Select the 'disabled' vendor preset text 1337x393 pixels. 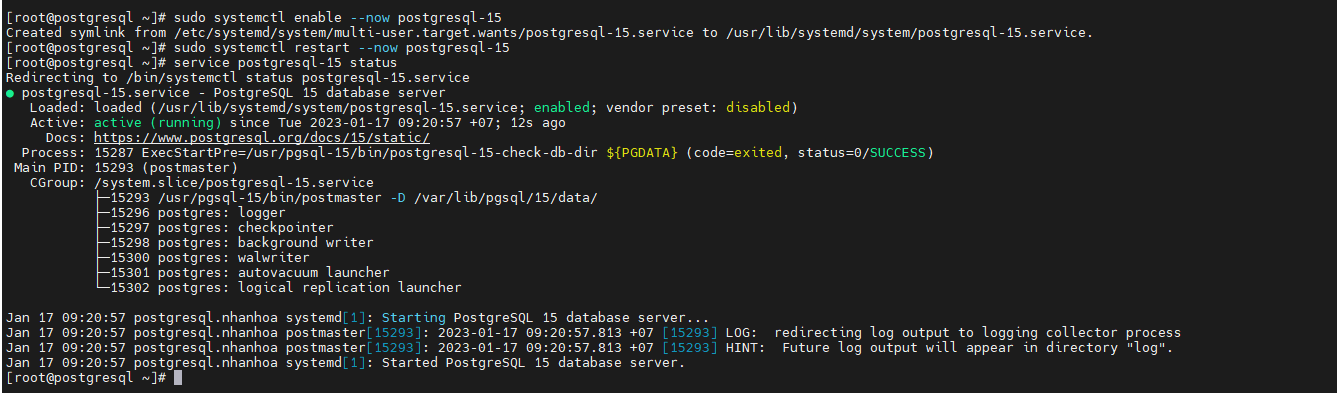click(x=758, y=107)
